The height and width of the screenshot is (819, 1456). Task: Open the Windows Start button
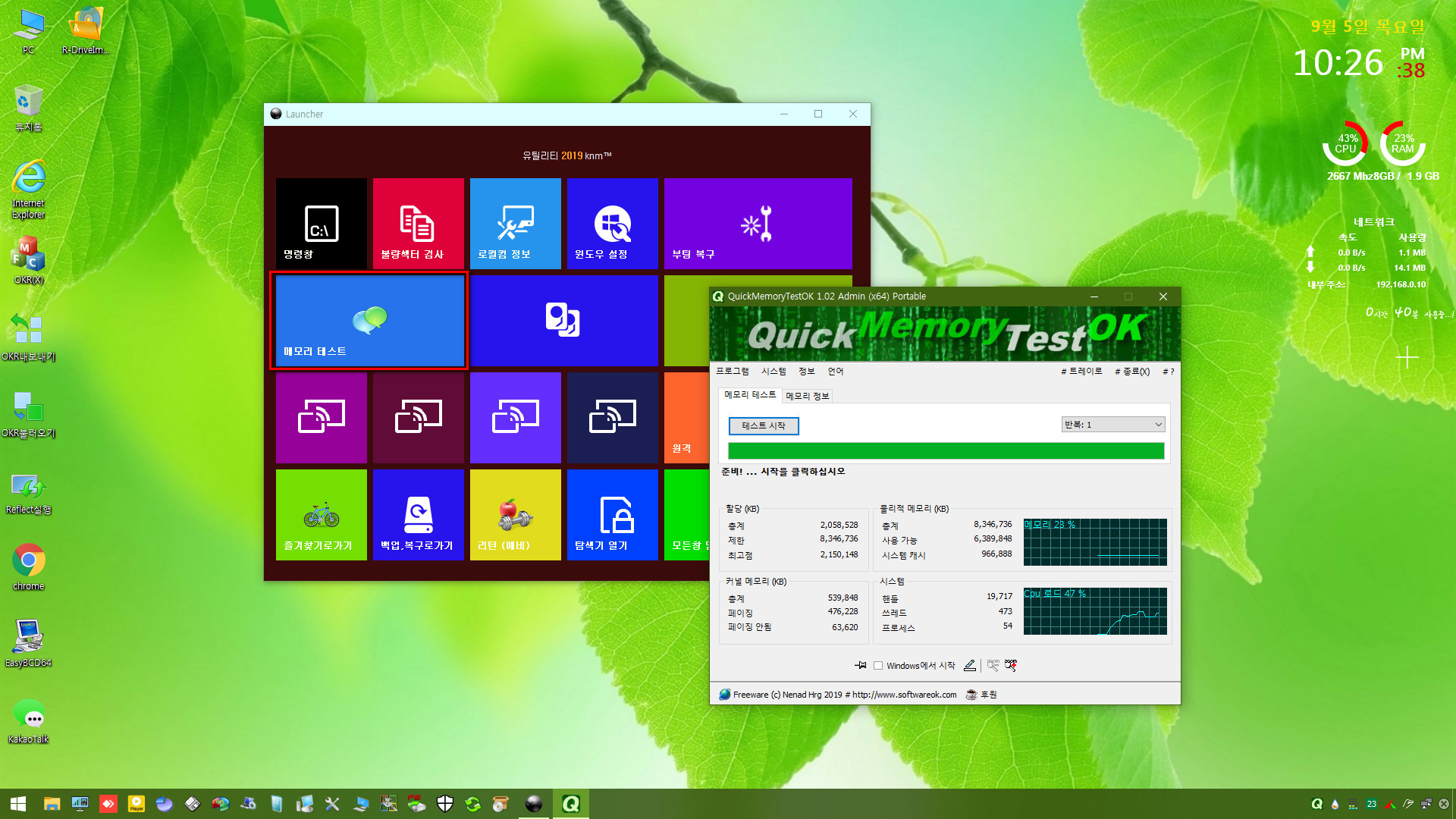coord(18,804)
